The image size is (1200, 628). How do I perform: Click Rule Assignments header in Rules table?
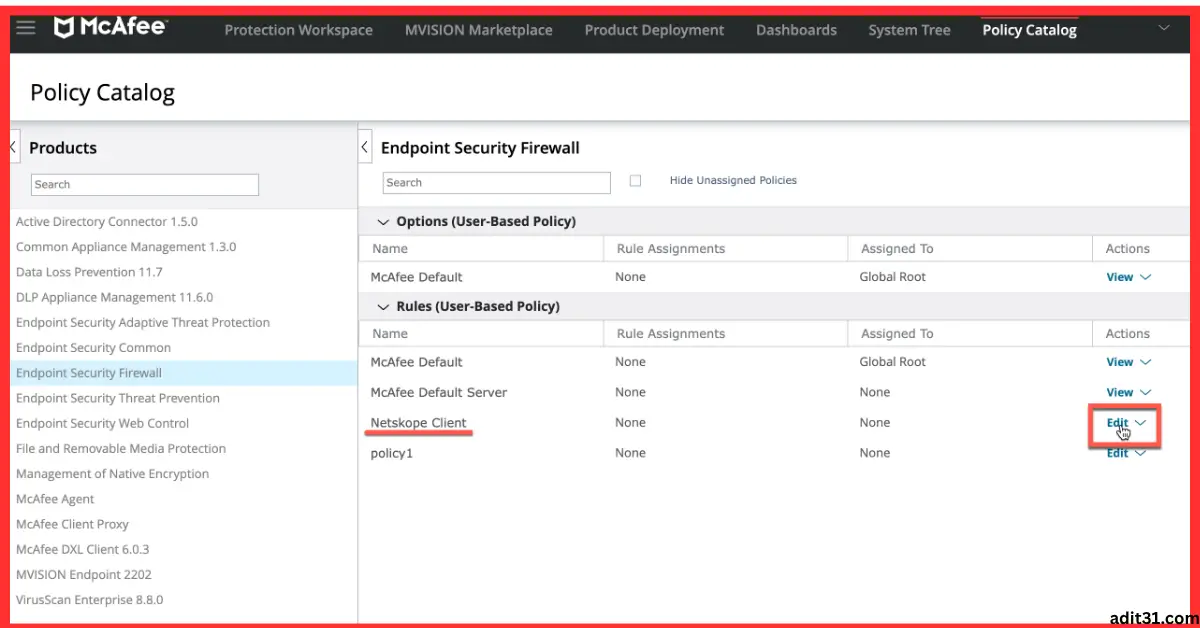pyautogui.click(x=671, y=334)
